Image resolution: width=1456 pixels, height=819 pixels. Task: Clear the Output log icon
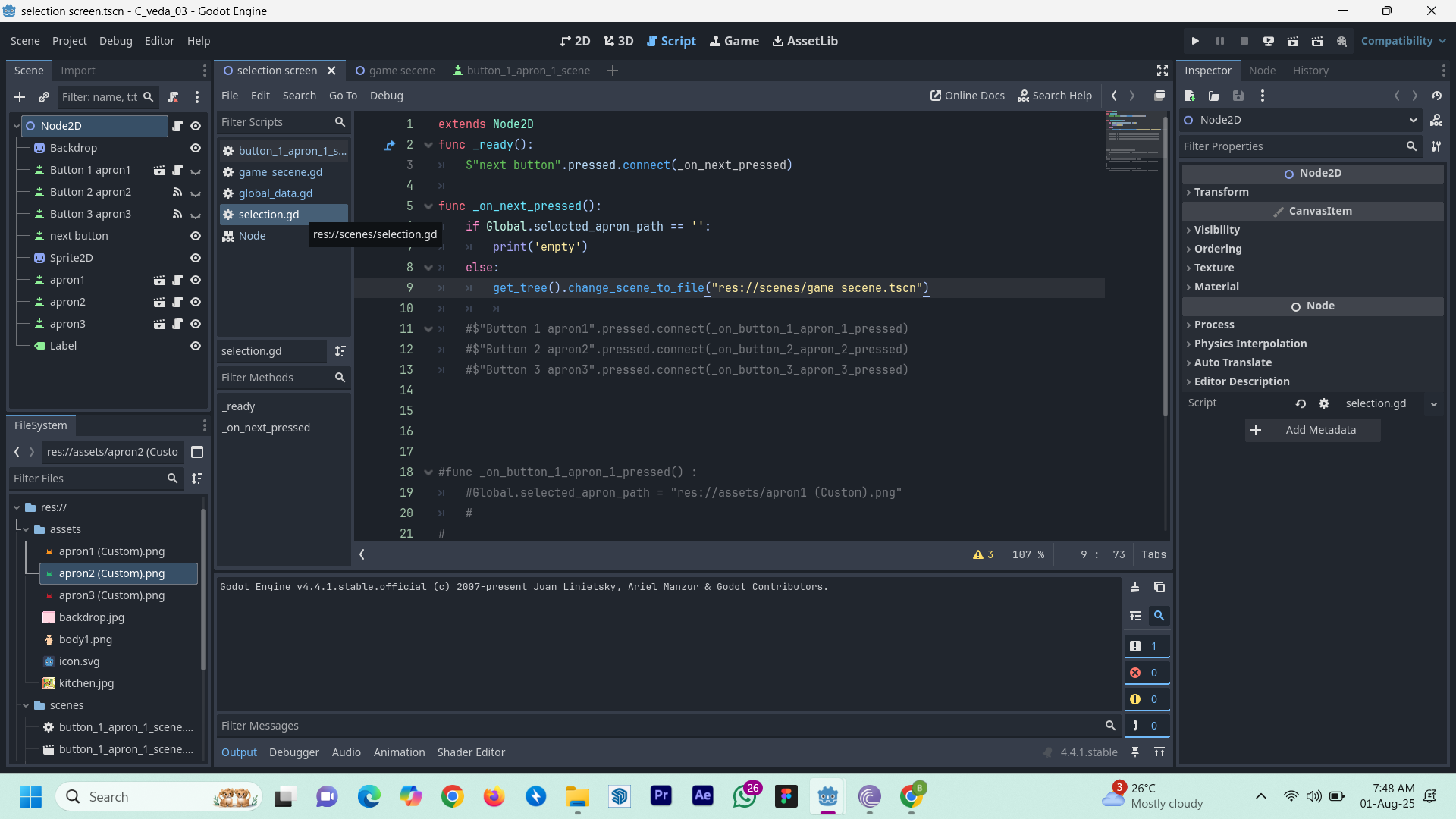[1135, 587]
